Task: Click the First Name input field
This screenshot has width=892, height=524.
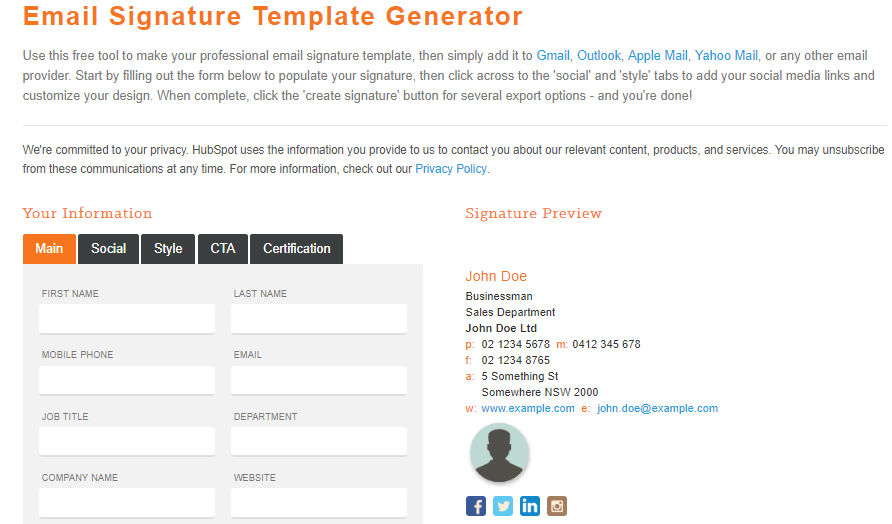Action: [x=127, y=319]
